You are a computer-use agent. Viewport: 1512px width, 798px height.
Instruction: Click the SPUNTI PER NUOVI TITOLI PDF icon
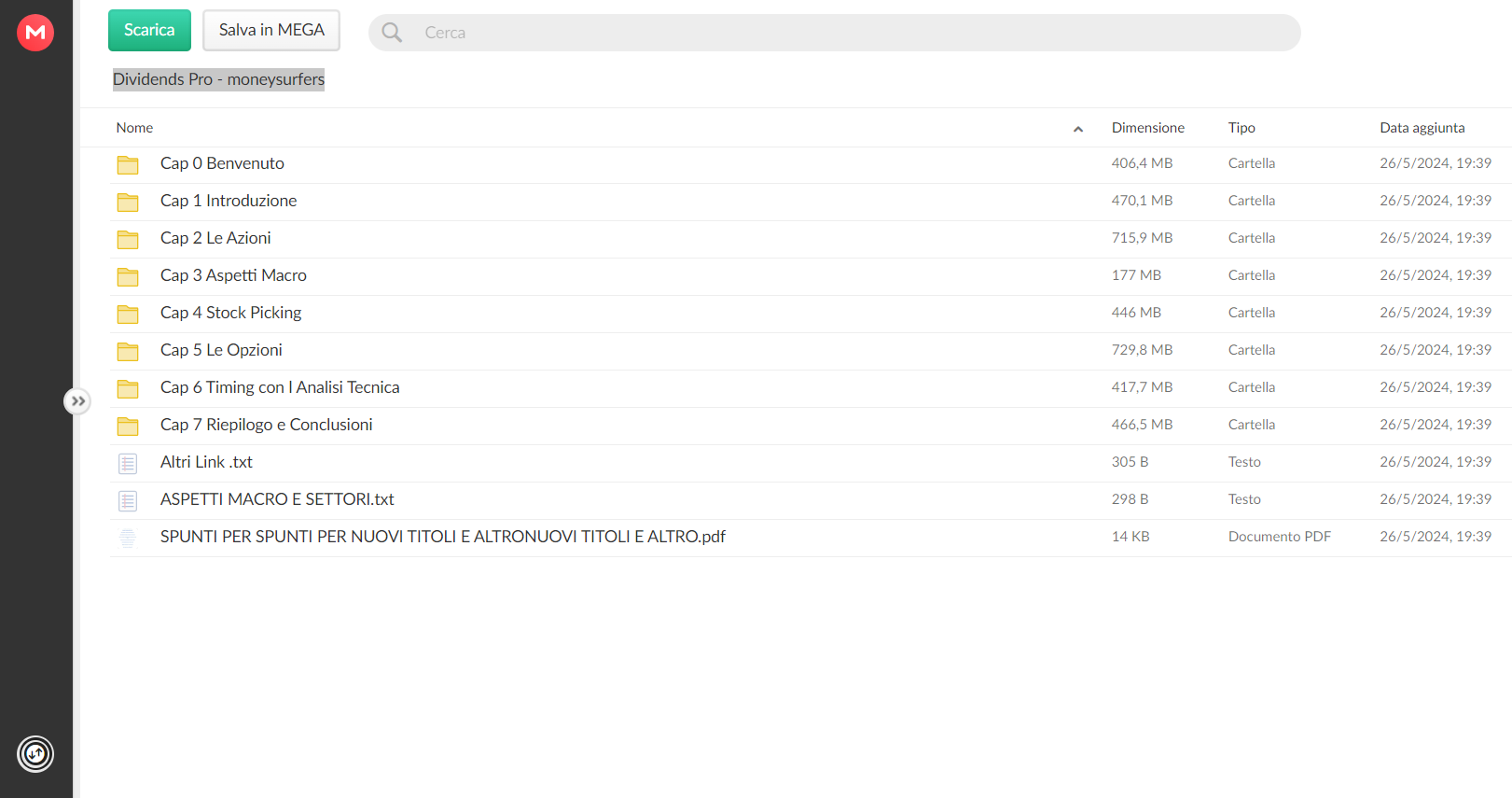tap(128, 538)
